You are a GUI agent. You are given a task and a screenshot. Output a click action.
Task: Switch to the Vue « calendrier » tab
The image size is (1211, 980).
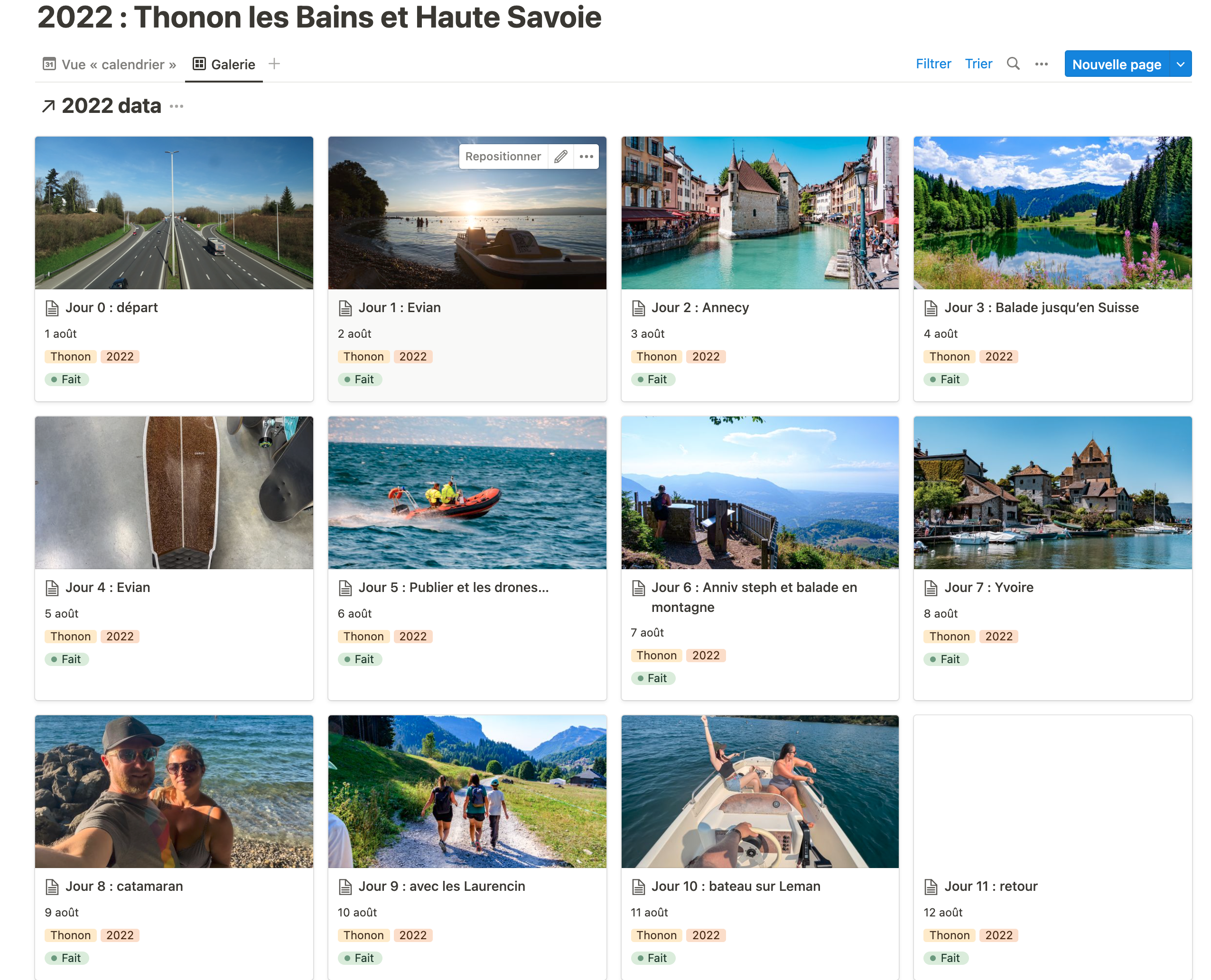(110, 65)
